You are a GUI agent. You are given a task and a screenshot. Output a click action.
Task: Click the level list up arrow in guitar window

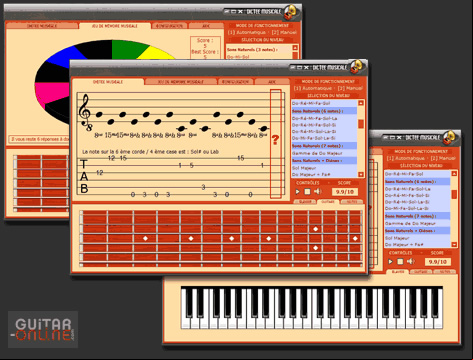pos(361,103)
